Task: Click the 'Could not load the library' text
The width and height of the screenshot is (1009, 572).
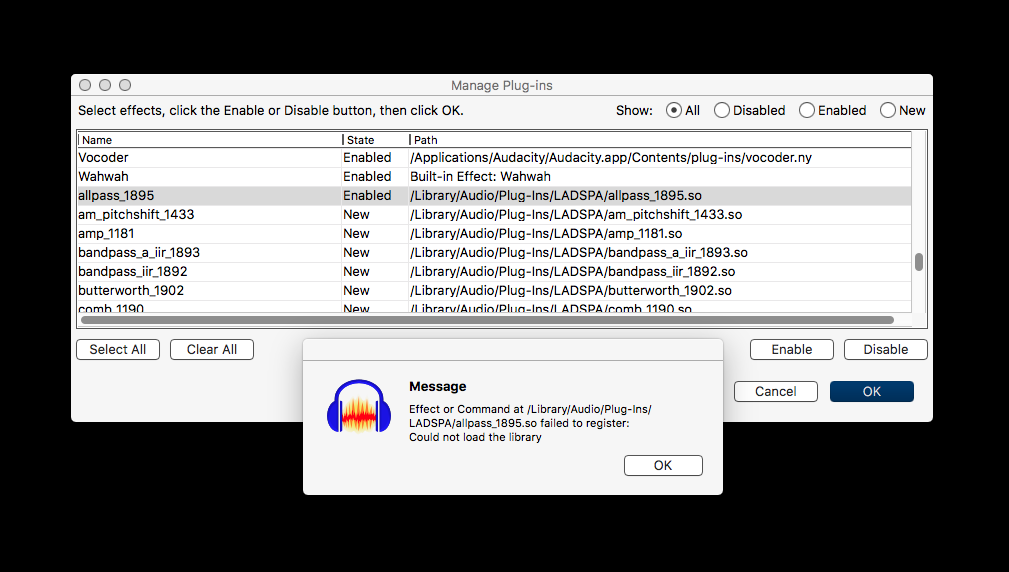Action: [x=475, y=438]
